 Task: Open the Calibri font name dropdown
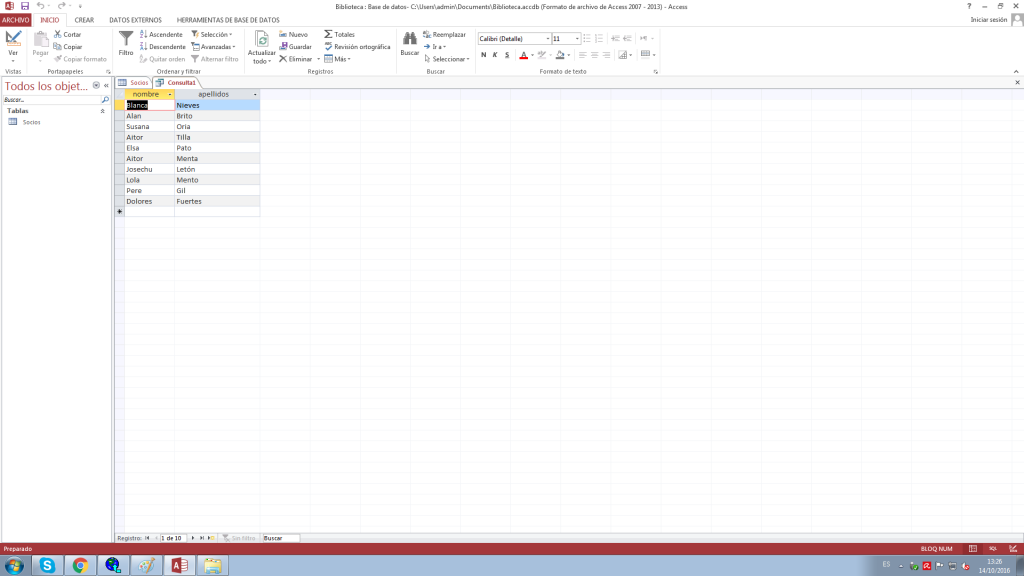pos(547,39)
